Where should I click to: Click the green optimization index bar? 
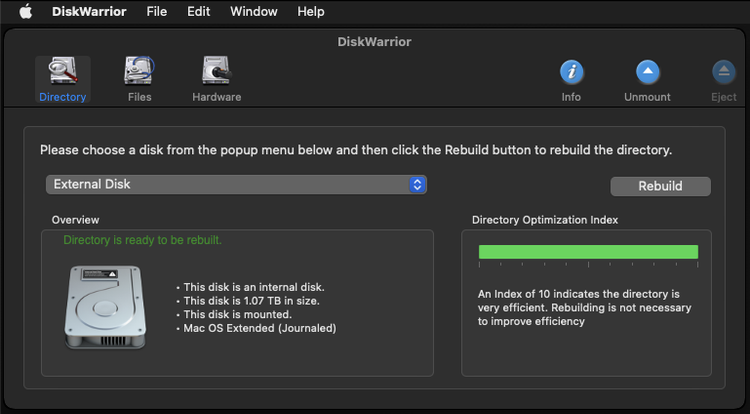coord(588,252)
